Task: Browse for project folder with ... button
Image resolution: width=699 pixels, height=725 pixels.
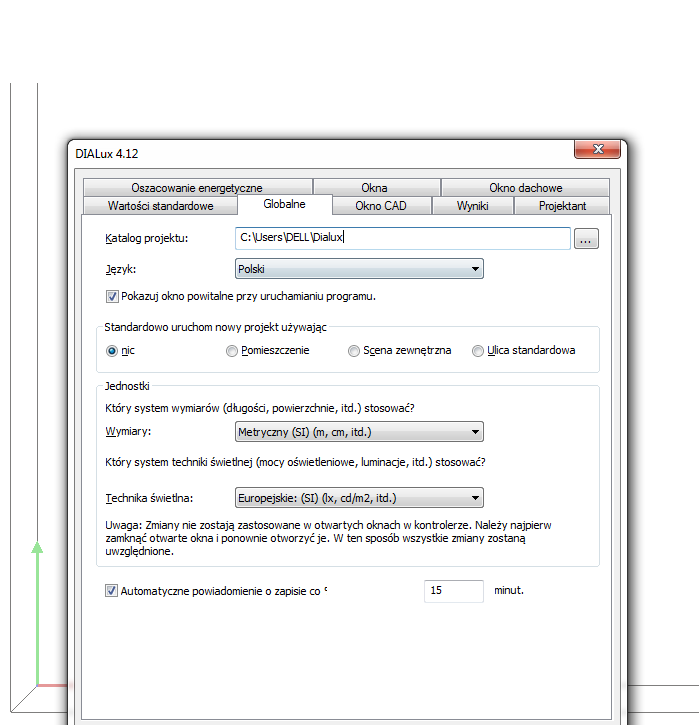Action: click(x=586, y=239)
